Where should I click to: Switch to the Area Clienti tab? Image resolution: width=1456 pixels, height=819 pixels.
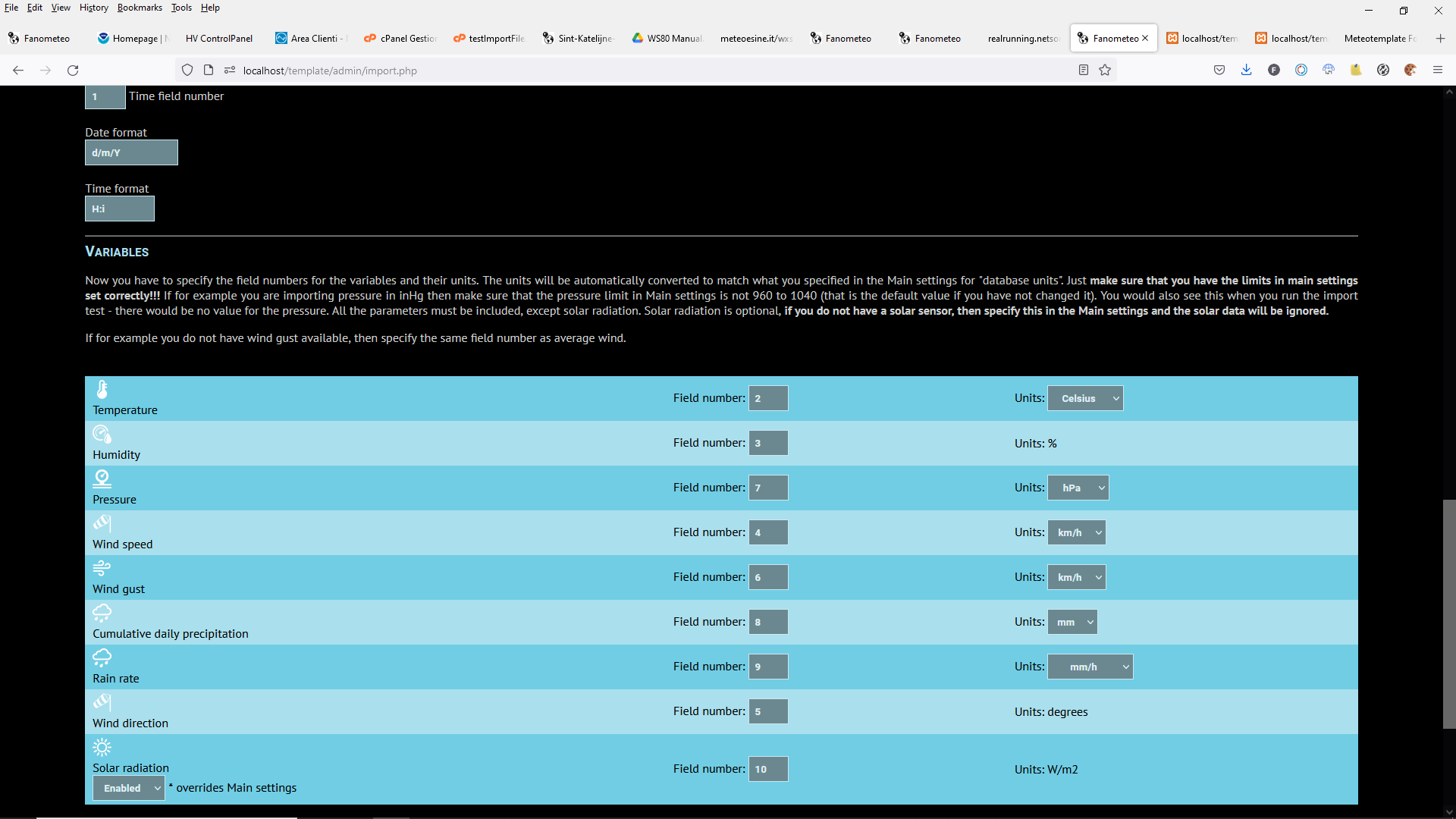pyautogui.click(x=310, y=38)
